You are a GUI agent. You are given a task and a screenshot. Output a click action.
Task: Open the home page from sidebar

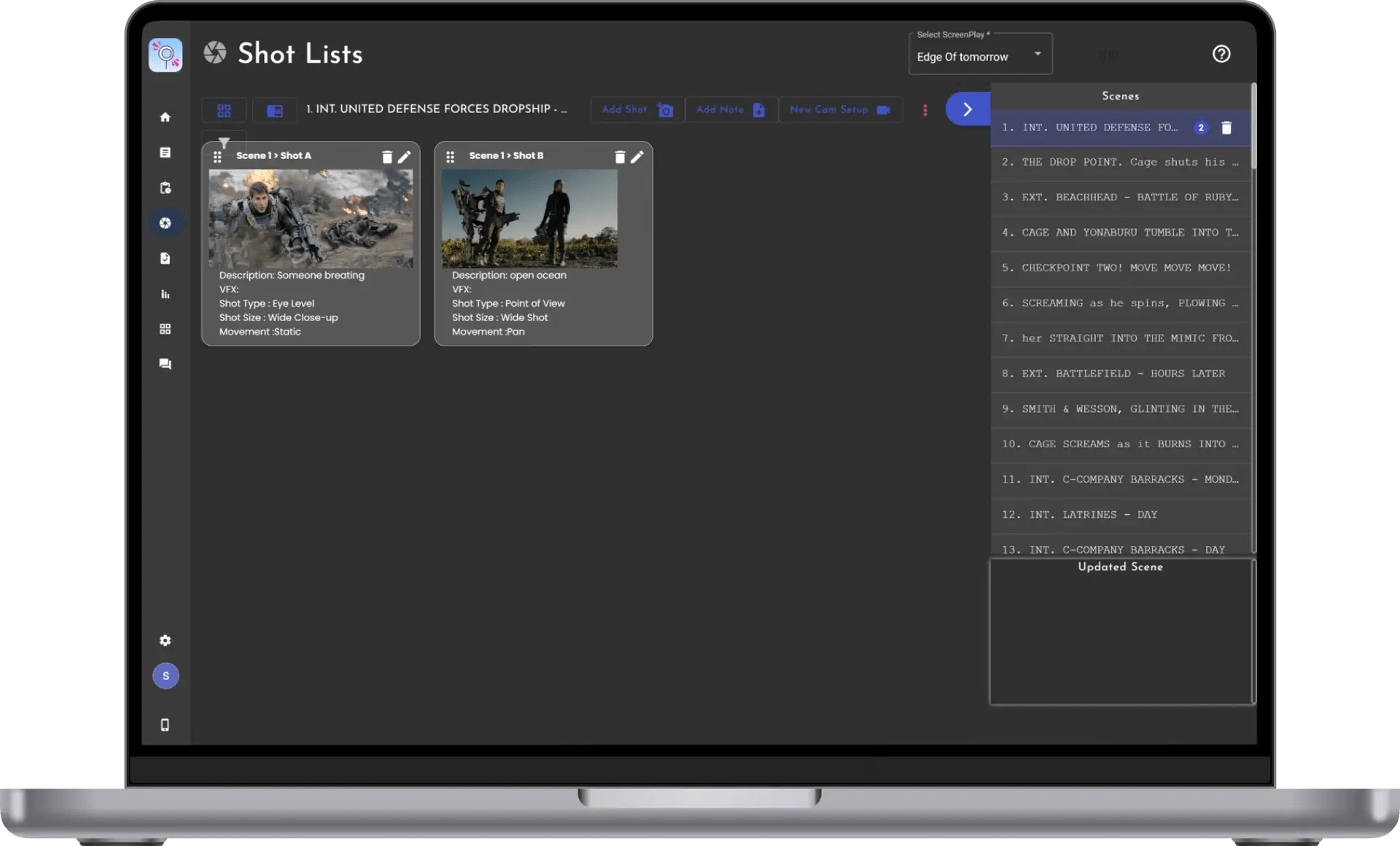(166, 117)
